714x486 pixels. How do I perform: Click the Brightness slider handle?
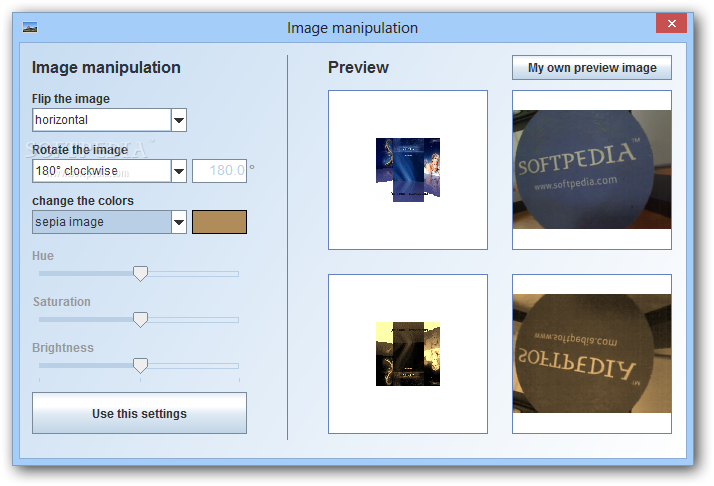140,365
